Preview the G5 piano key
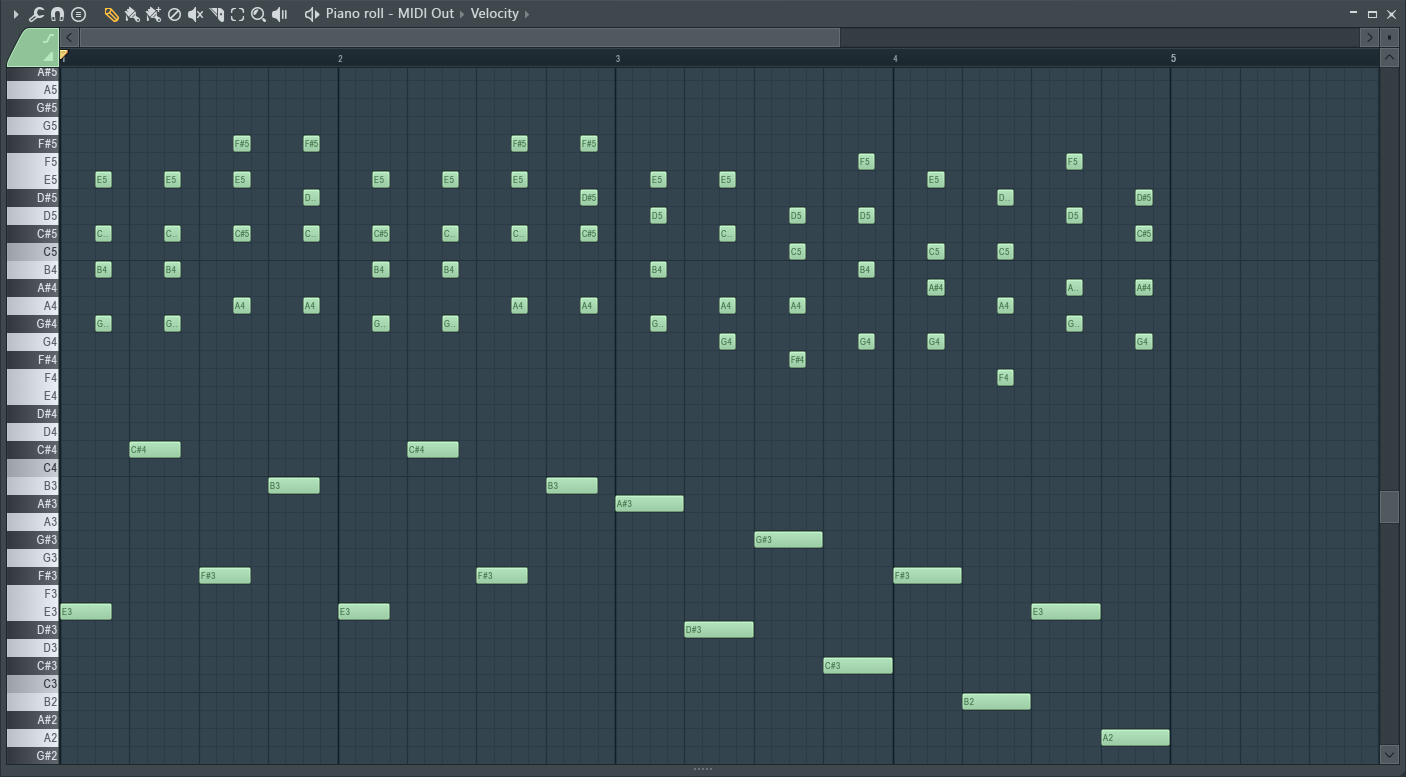The image size is (1406, 777). pos(33,126)
